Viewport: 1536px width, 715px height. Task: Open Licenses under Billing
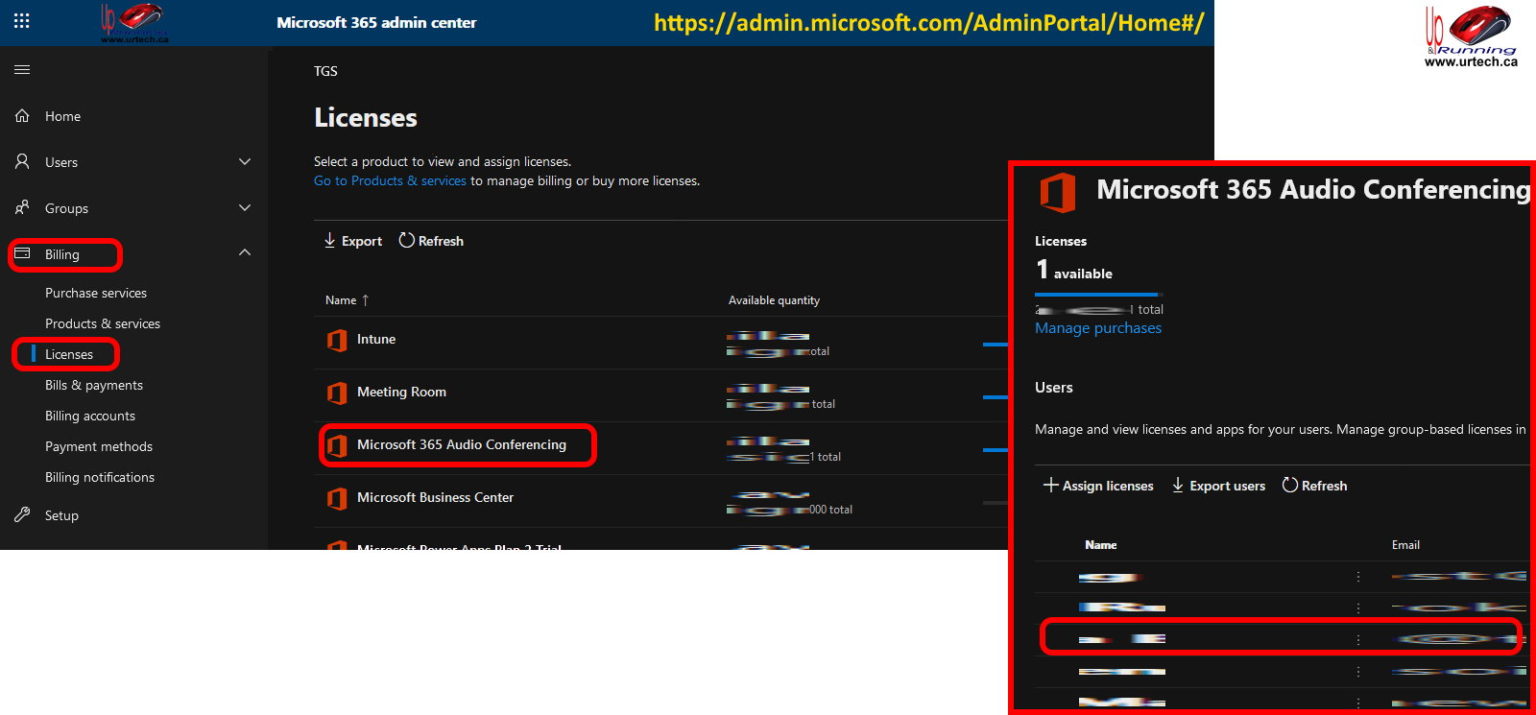[69, 354]
